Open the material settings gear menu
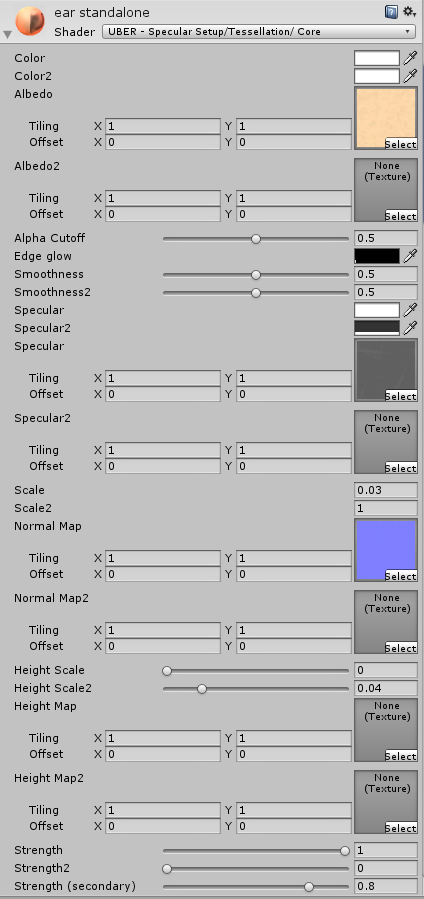Viewport: 424px width, 899px height. (x=409, y=11)
